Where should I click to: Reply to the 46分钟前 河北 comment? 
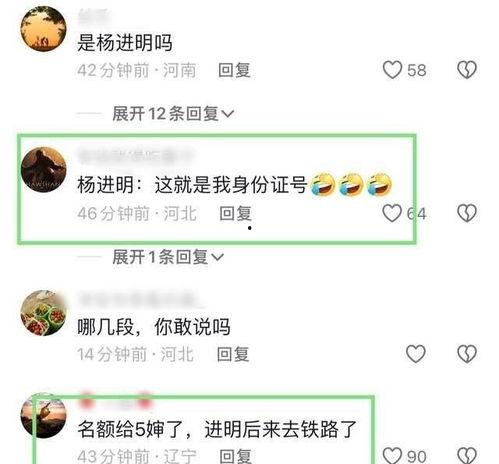235,213
